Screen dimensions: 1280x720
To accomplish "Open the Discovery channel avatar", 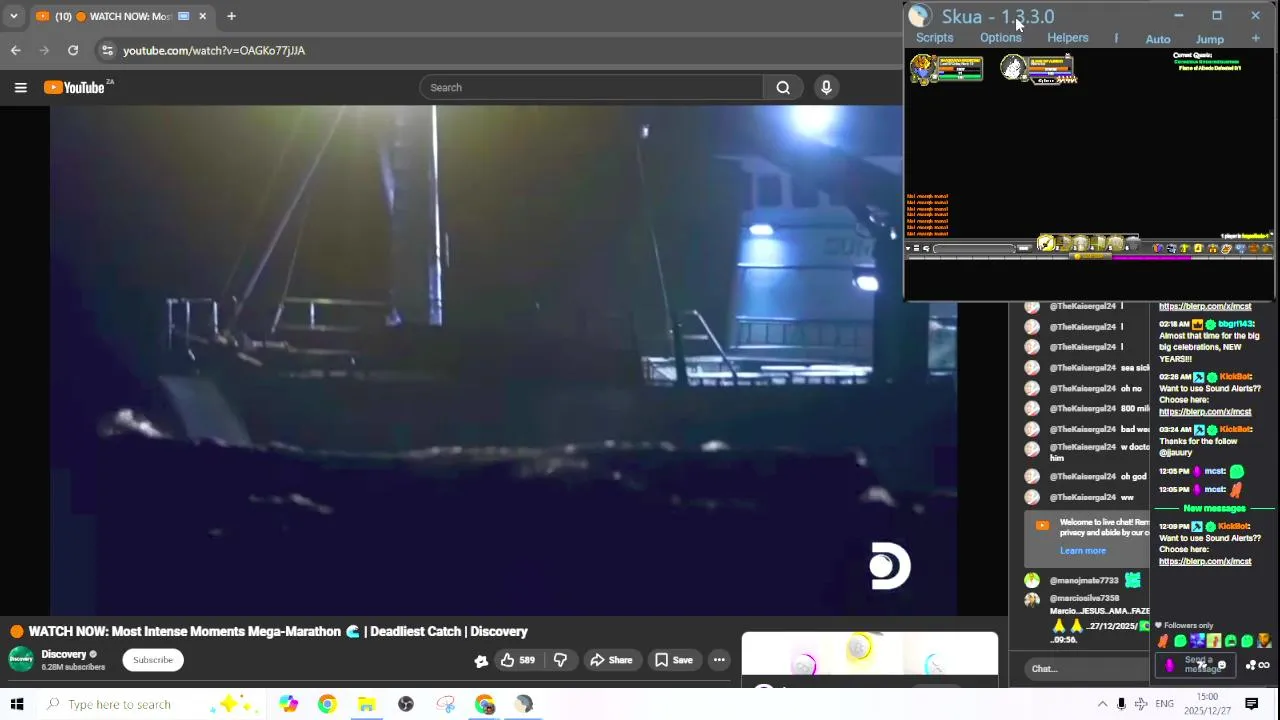I will (21, 659).
